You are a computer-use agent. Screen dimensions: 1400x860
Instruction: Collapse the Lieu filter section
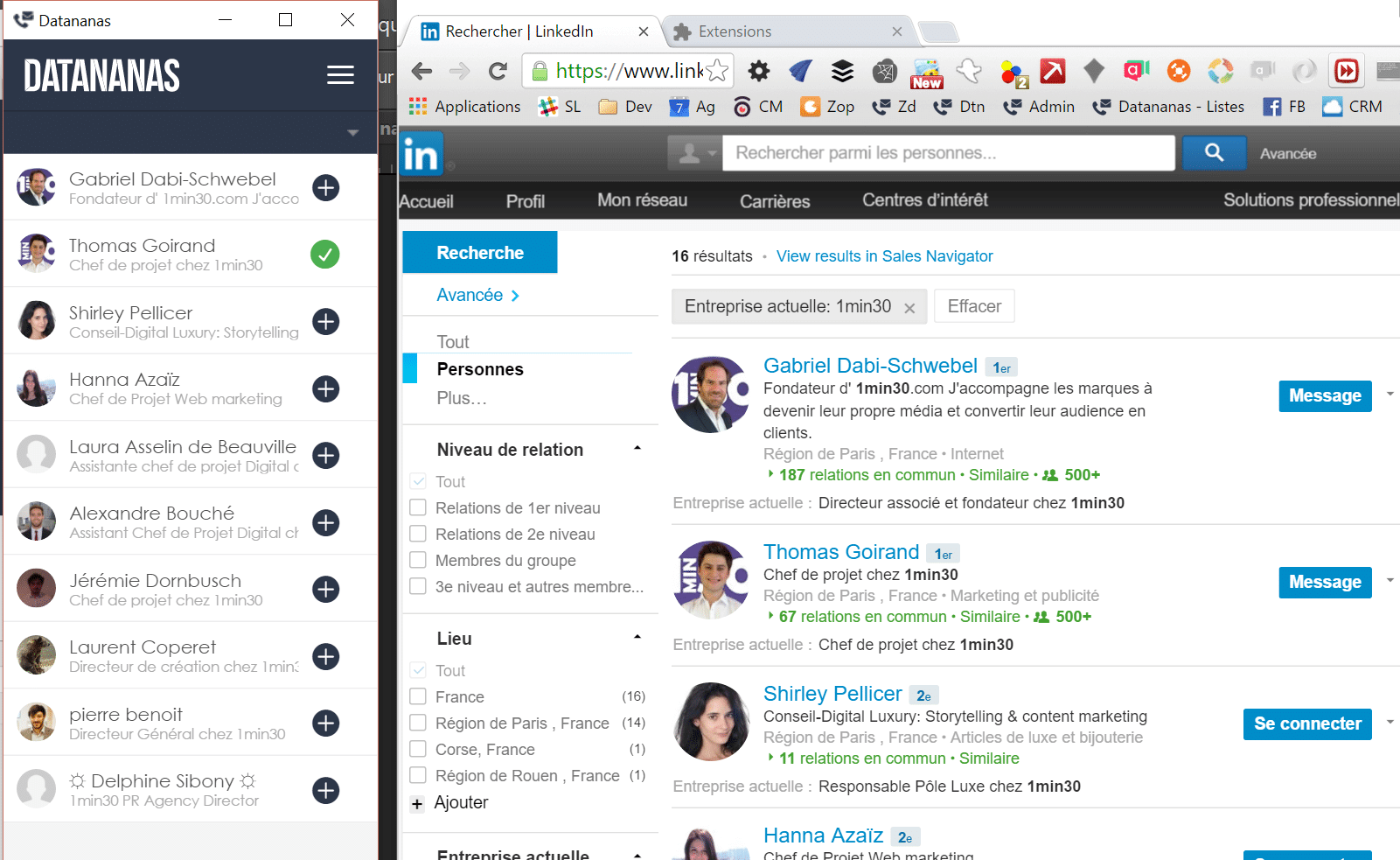(x=637, y=637)
